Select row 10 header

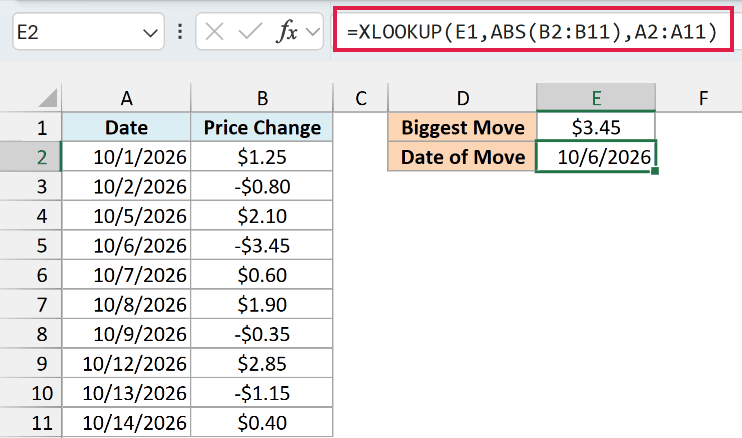pyautogui.click(x=31, y=393)
